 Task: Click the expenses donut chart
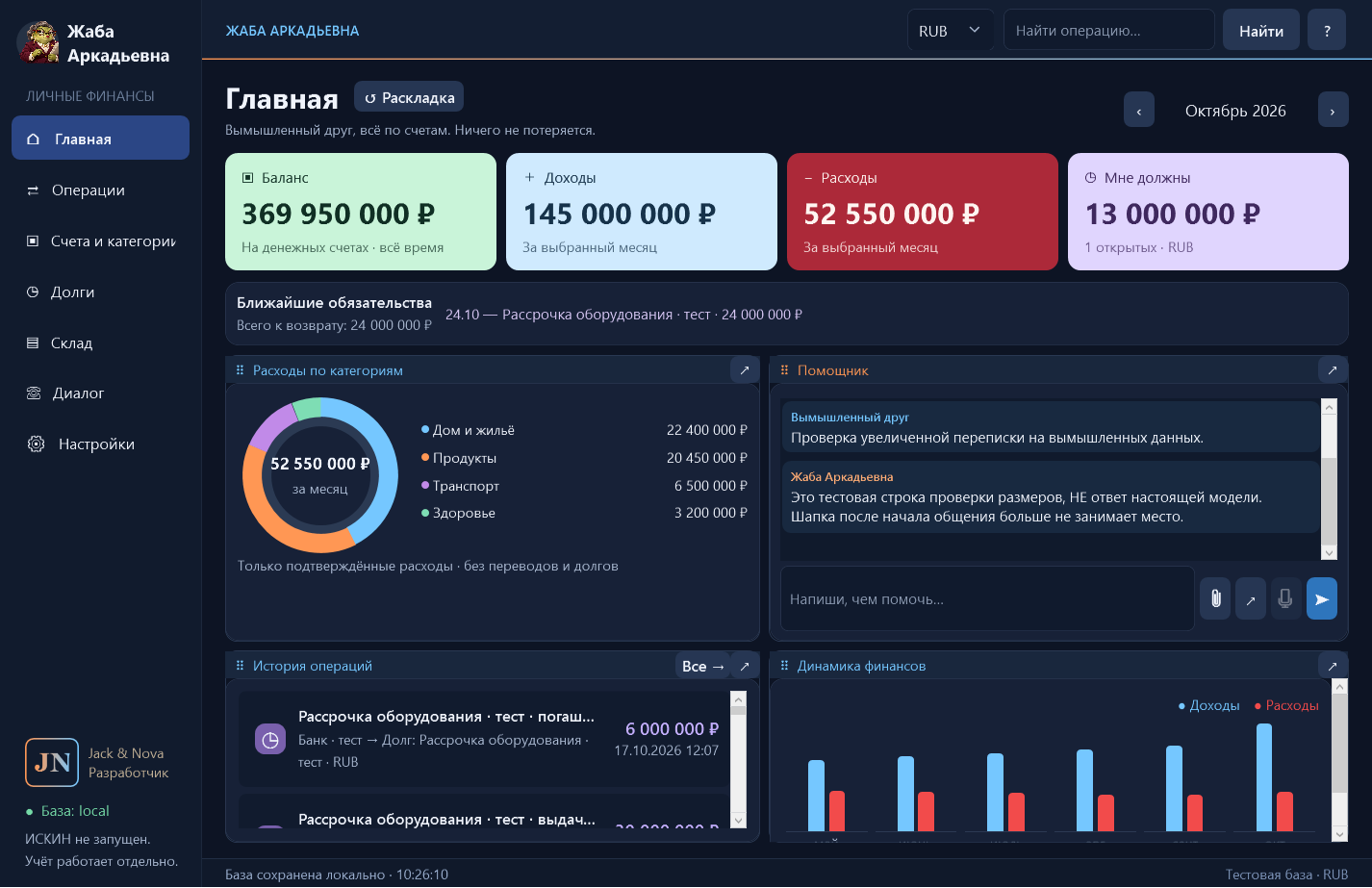[x=320, y=475]
